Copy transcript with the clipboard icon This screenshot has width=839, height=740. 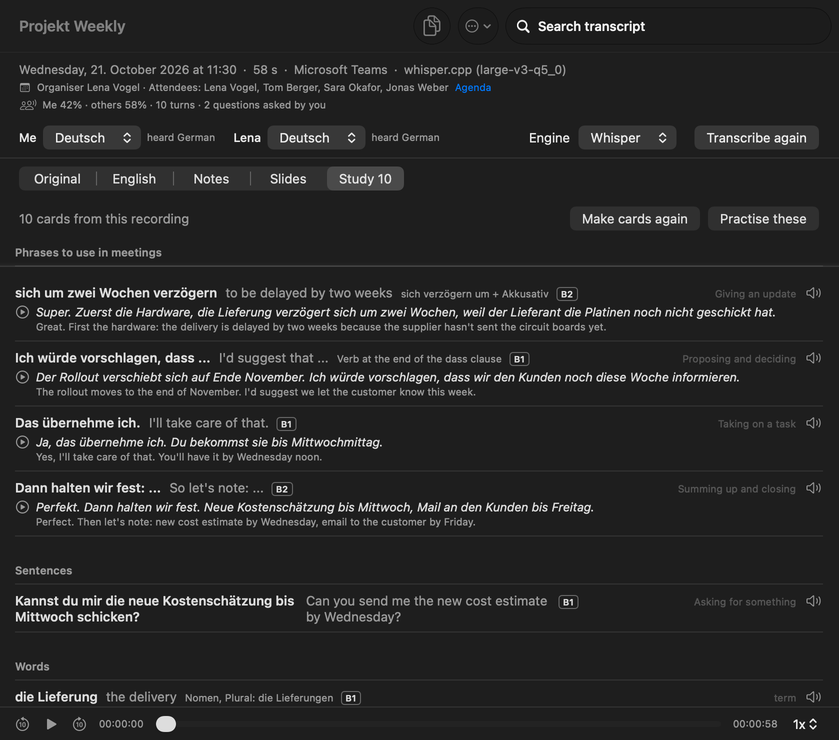pos(431,26)
